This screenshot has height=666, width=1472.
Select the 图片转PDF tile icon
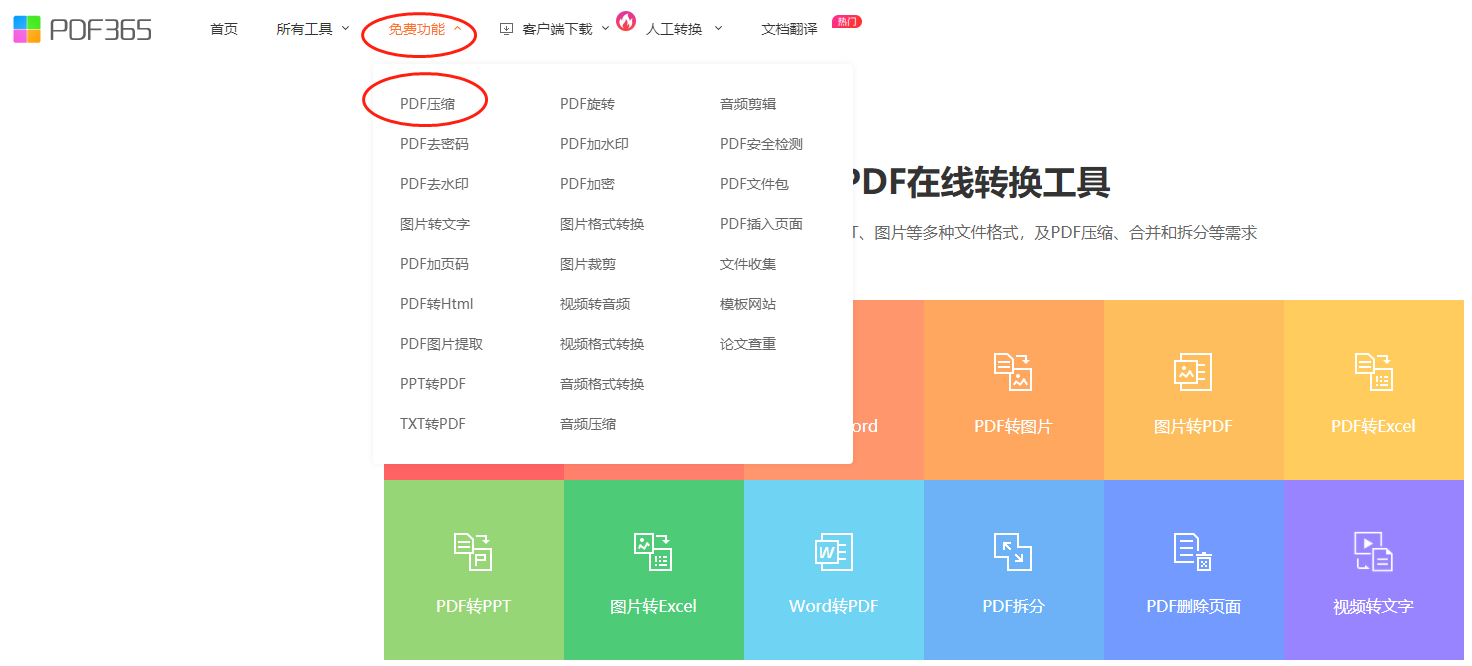pyautogui.click(x=1193, y=371)
